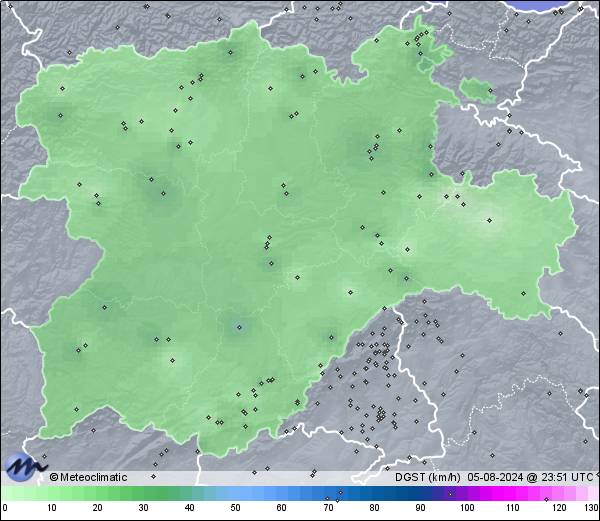The width and height of the screenshot is (600, 521).
Task: Click the 0 value on the scale
Action: pos(5,508)
